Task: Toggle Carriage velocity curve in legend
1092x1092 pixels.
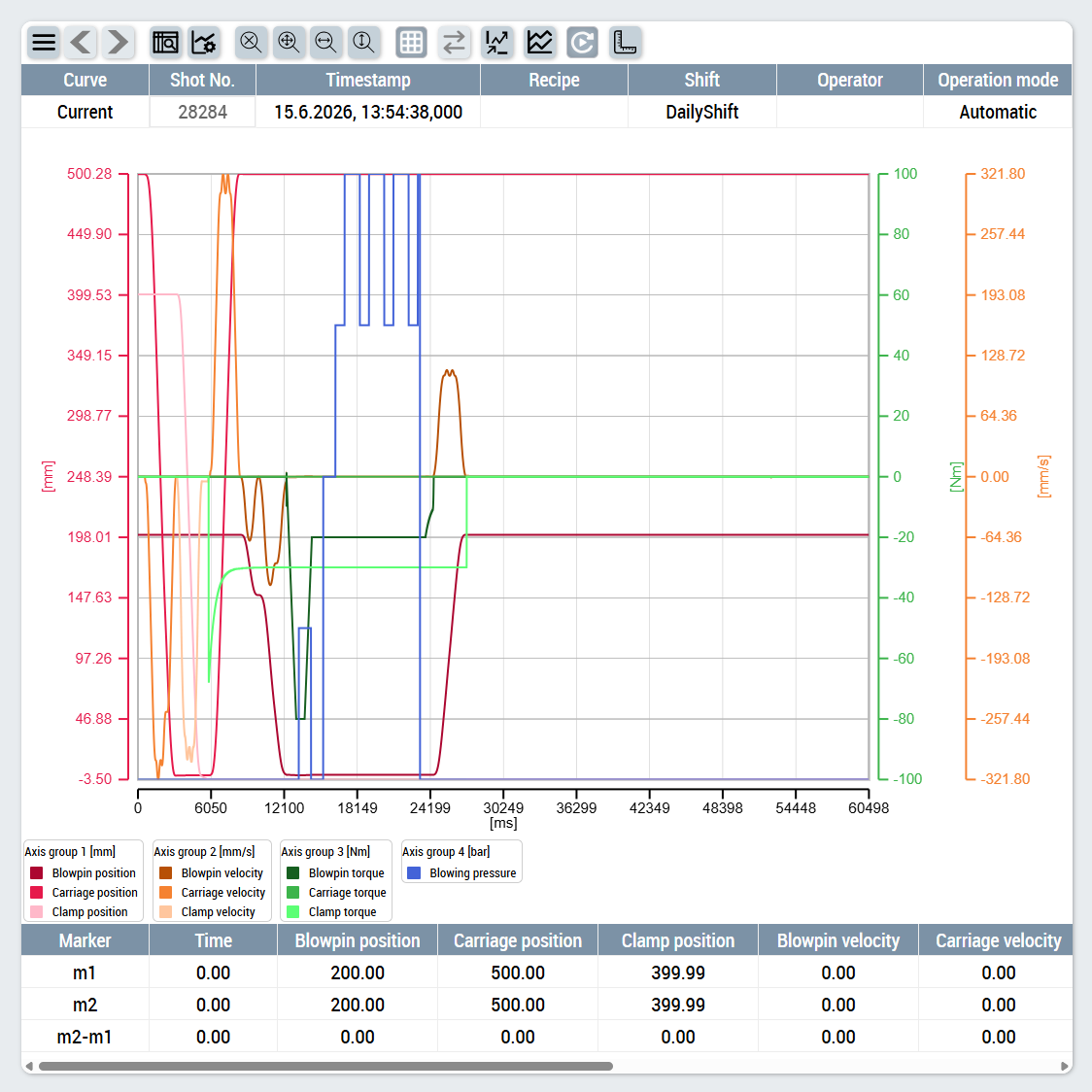Action: pos(213,893)
